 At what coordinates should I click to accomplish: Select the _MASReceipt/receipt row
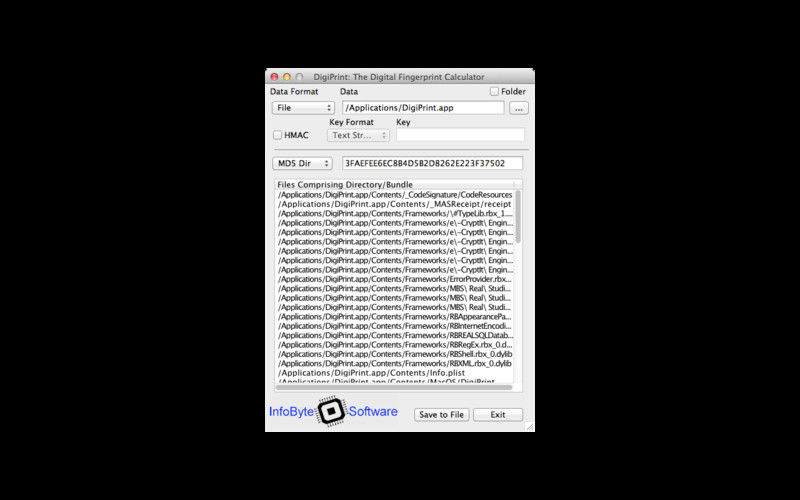click(x=395, y=204)
